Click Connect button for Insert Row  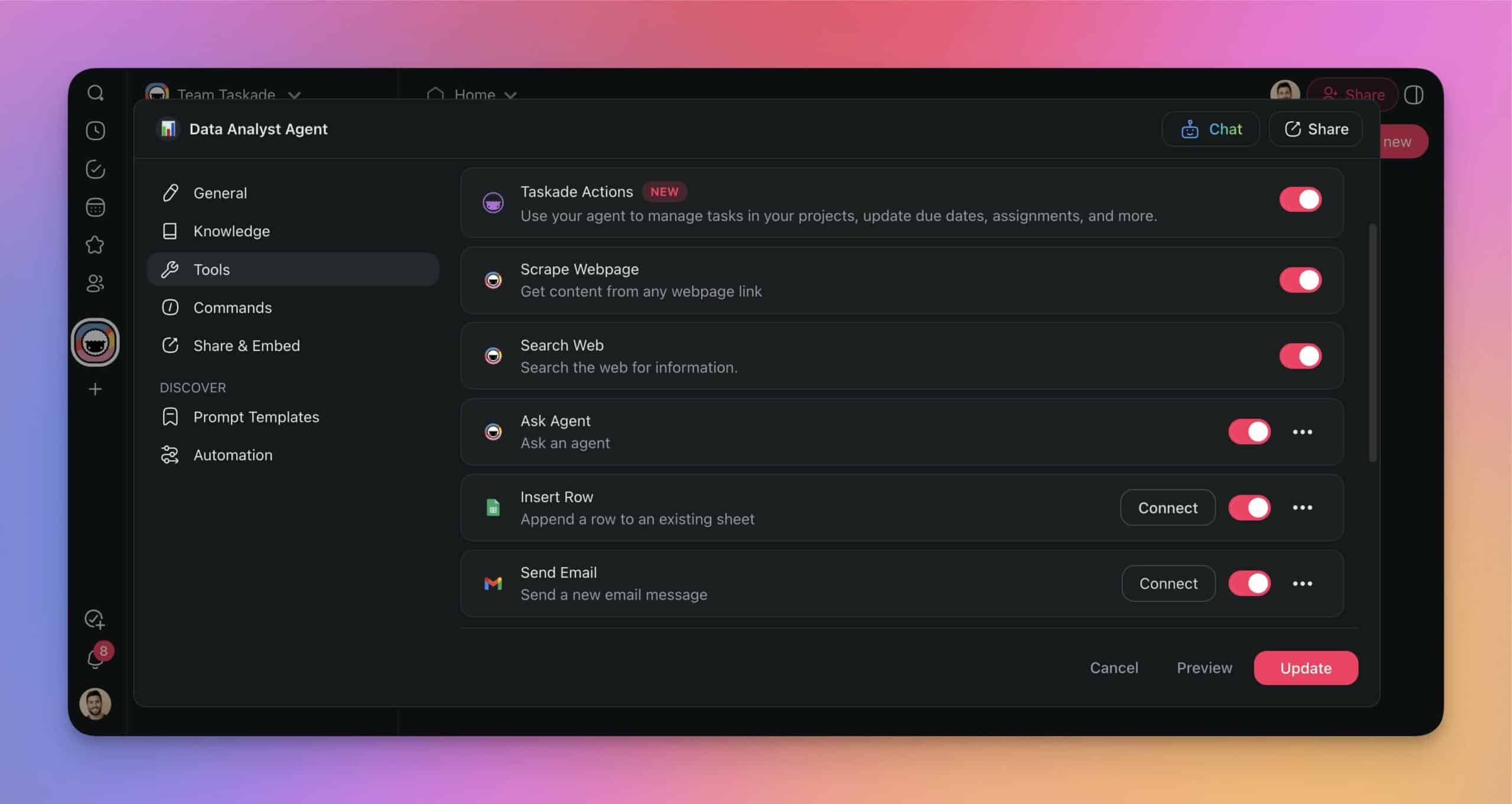click(x=1168, y=507)
